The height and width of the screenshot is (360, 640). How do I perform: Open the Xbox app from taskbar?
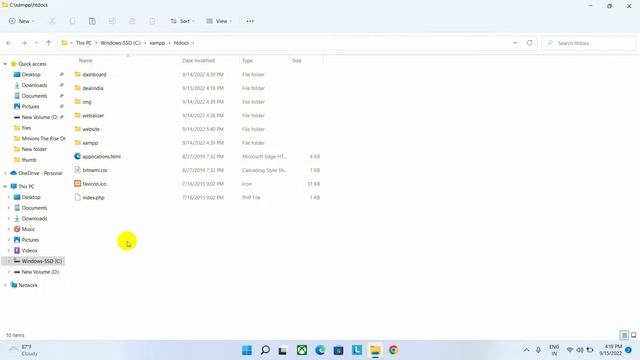coord(302,350)
